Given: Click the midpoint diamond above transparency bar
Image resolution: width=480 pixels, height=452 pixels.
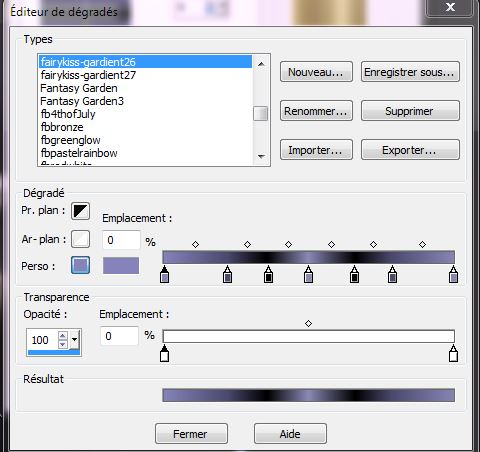Looking at the screenshot, I should (308, 323).
